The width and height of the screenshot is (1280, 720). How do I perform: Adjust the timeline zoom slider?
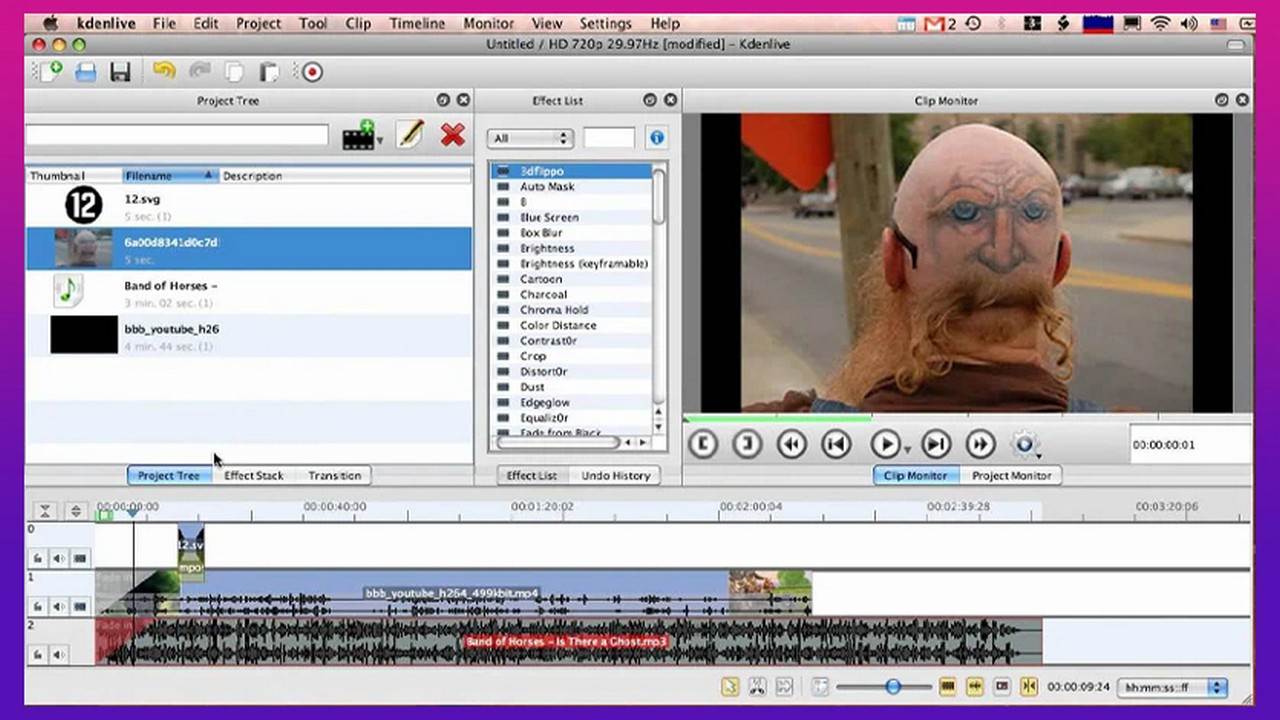tap(893, 687)
